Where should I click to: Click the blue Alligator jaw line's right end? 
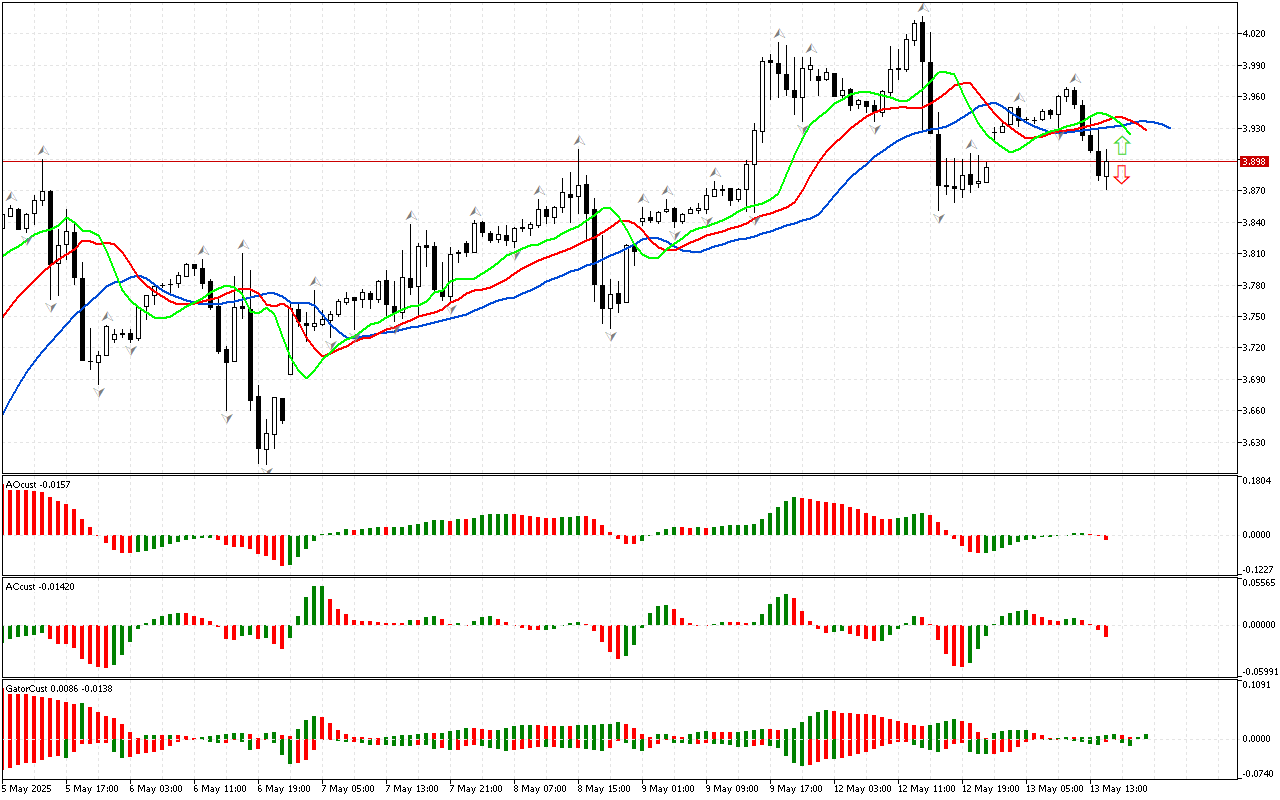point(1168,127)
